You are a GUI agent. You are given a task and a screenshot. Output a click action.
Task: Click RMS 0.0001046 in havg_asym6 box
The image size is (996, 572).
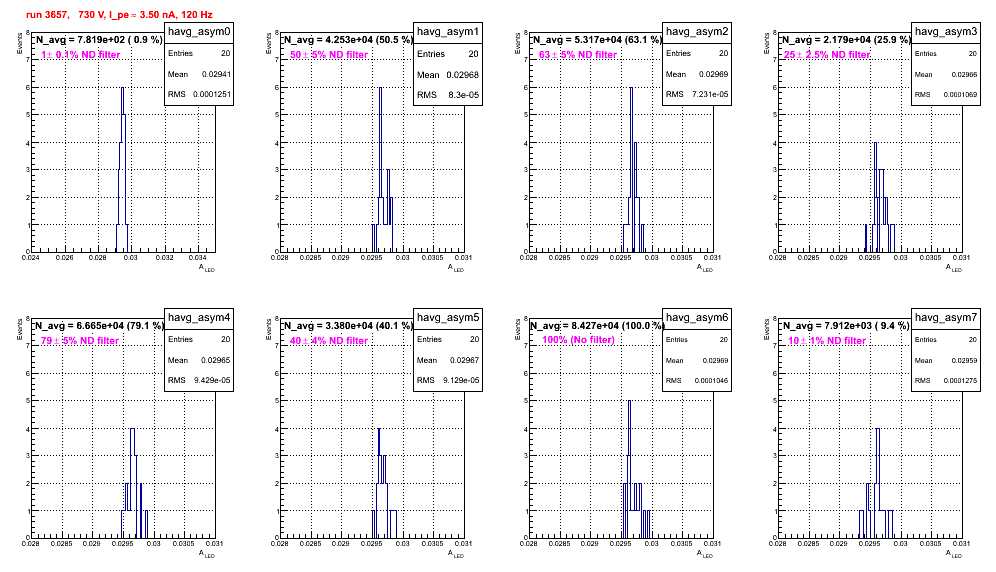point(697,381)
